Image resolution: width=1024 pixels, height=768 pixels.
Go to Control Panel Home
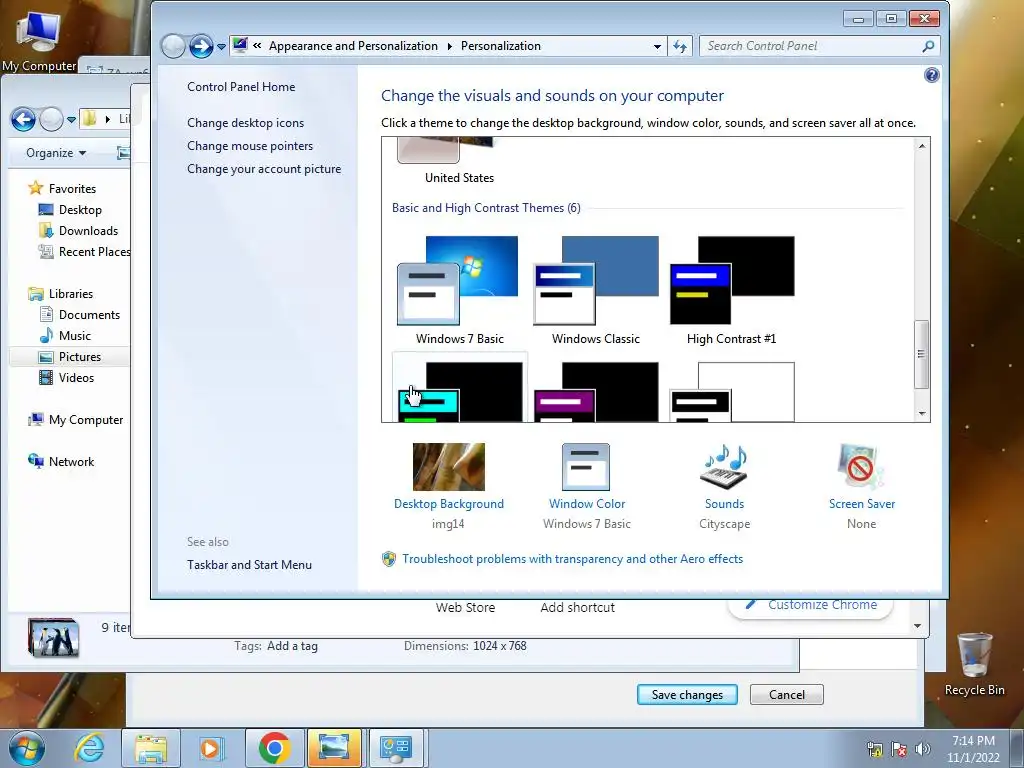pos(241,87)
